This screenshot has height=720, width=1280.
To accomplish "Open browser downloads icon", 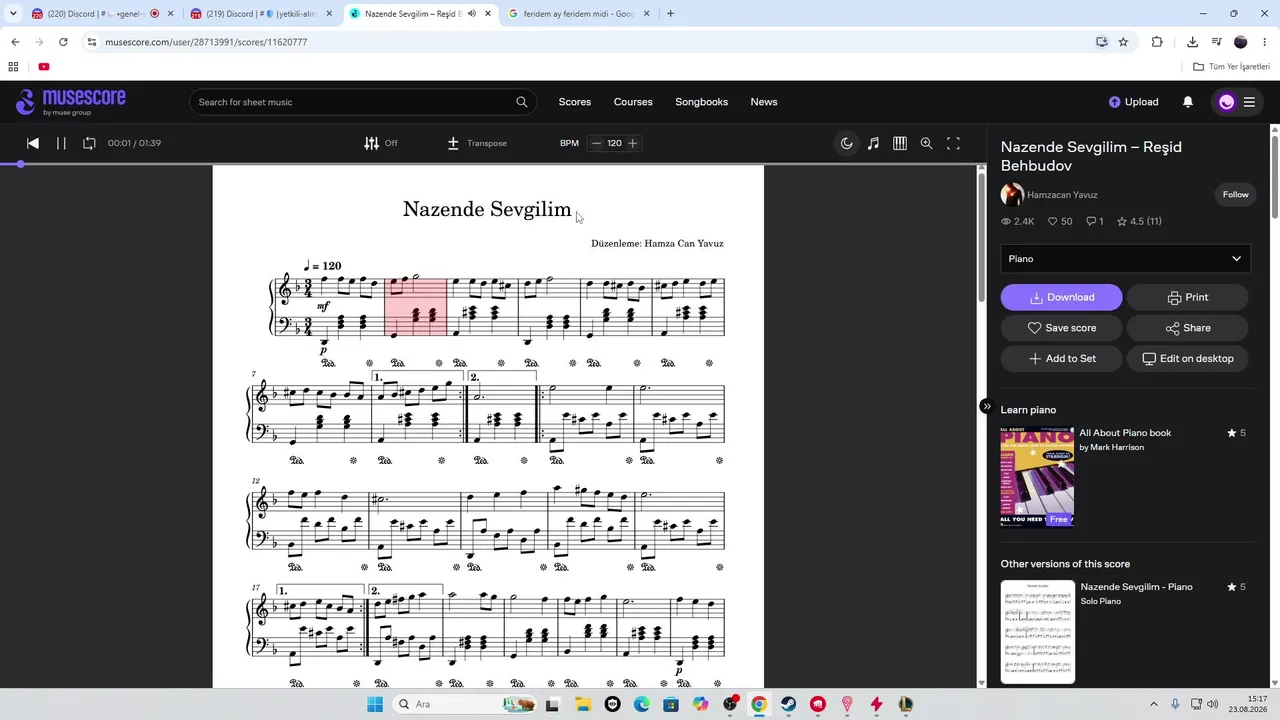I will [x=1192, y=42].
